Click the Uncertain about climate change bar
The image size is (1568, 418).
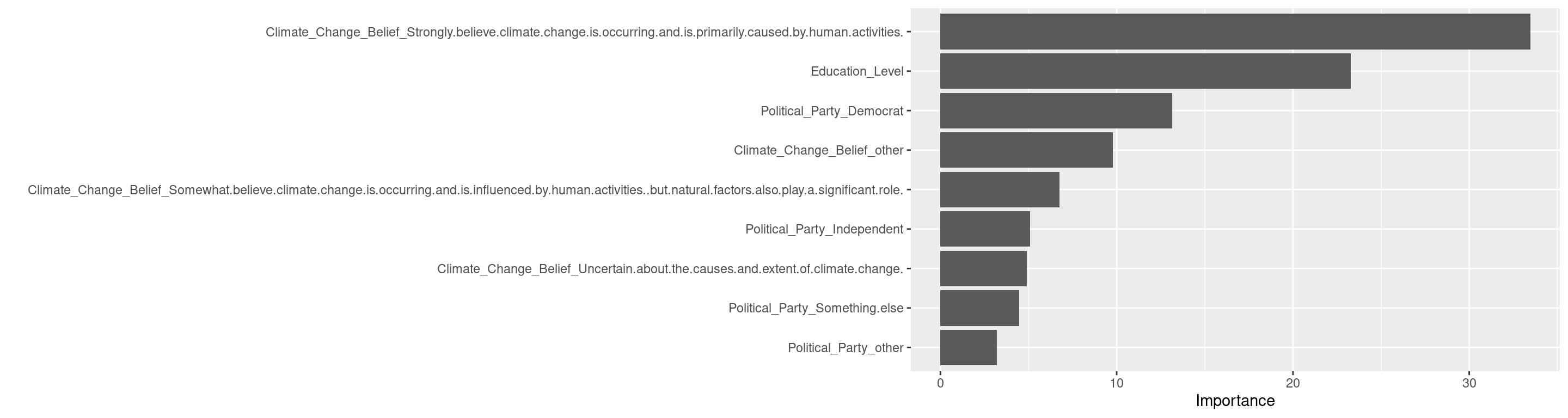983,269
